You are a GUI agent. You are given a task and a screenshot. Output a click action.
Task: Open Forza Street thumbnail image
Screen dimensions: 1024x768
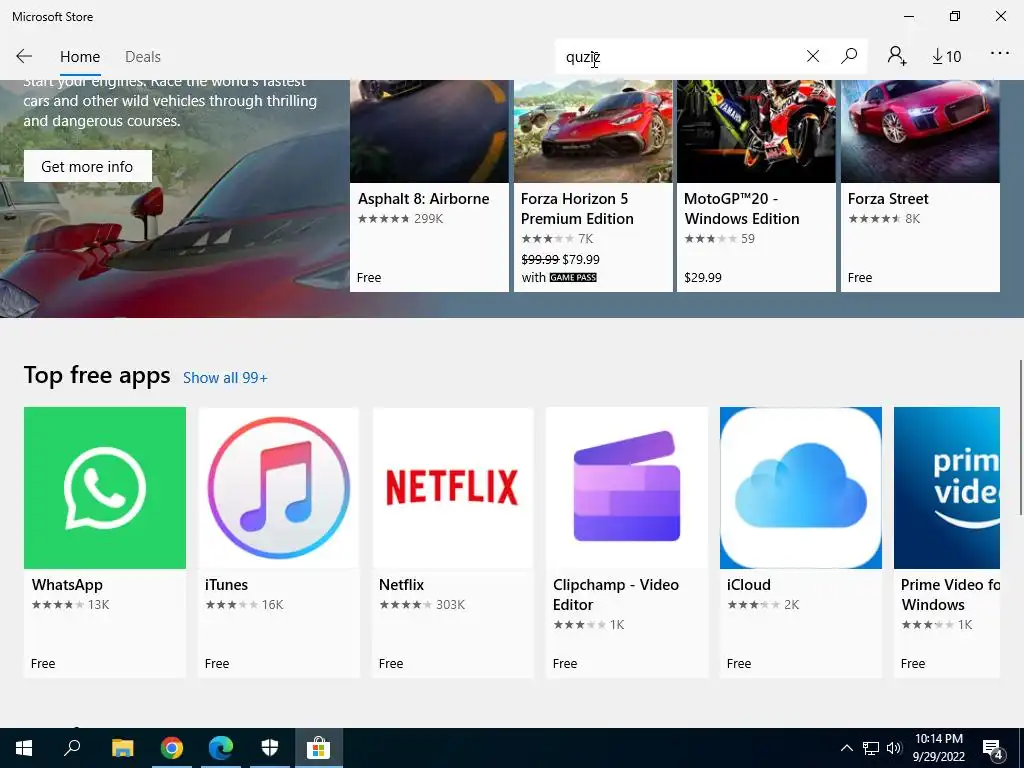tap(920, 131)
